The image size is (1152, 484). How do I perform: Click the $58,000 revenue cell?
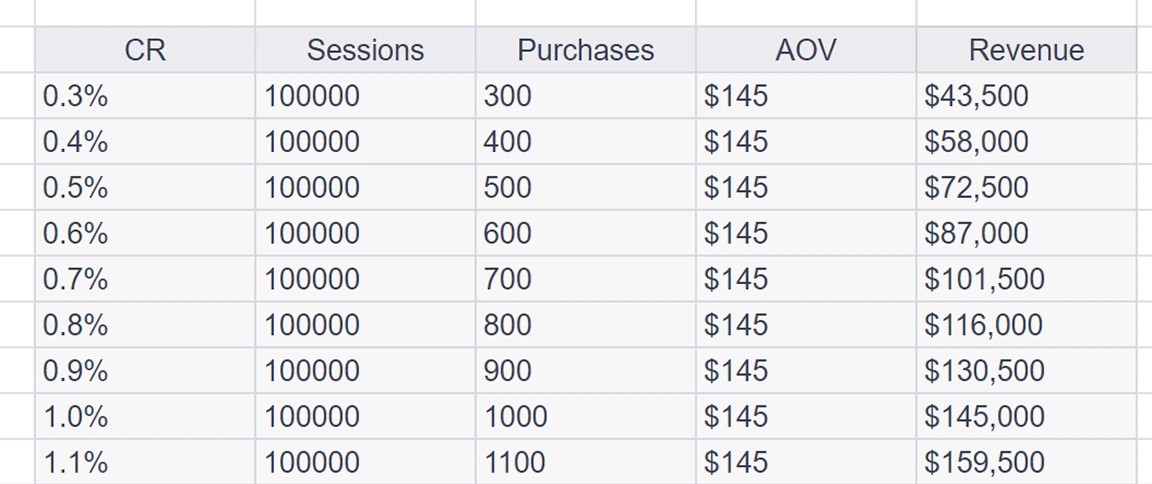coord(1026,142)
